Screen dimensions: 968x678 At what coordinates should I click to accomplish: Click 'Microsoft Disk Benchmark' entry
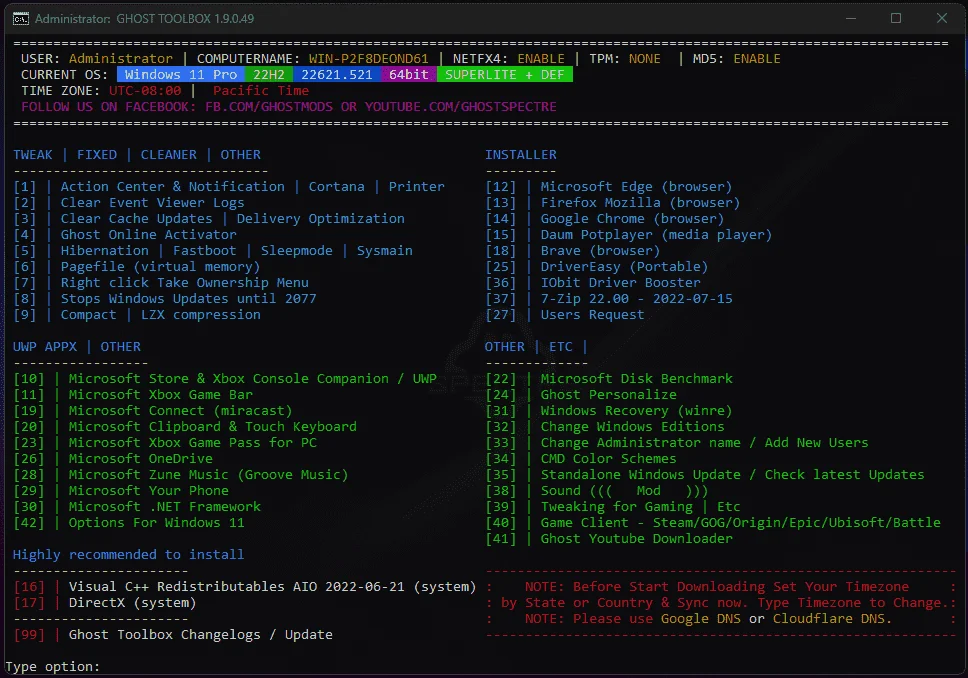[636, 379]
